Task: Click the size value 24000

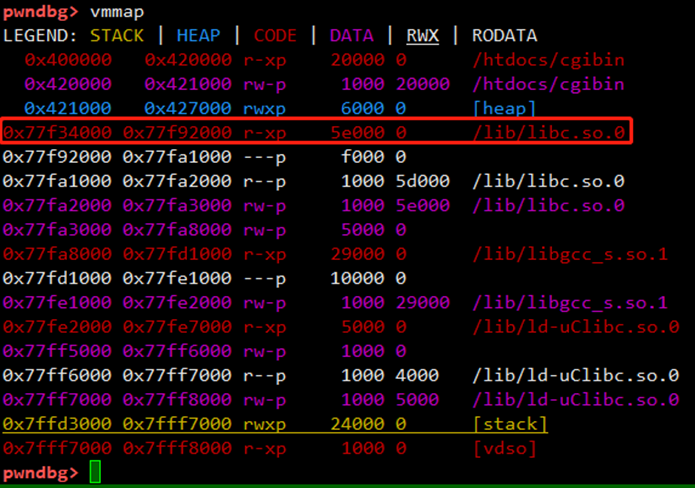Action: point(358,424)
